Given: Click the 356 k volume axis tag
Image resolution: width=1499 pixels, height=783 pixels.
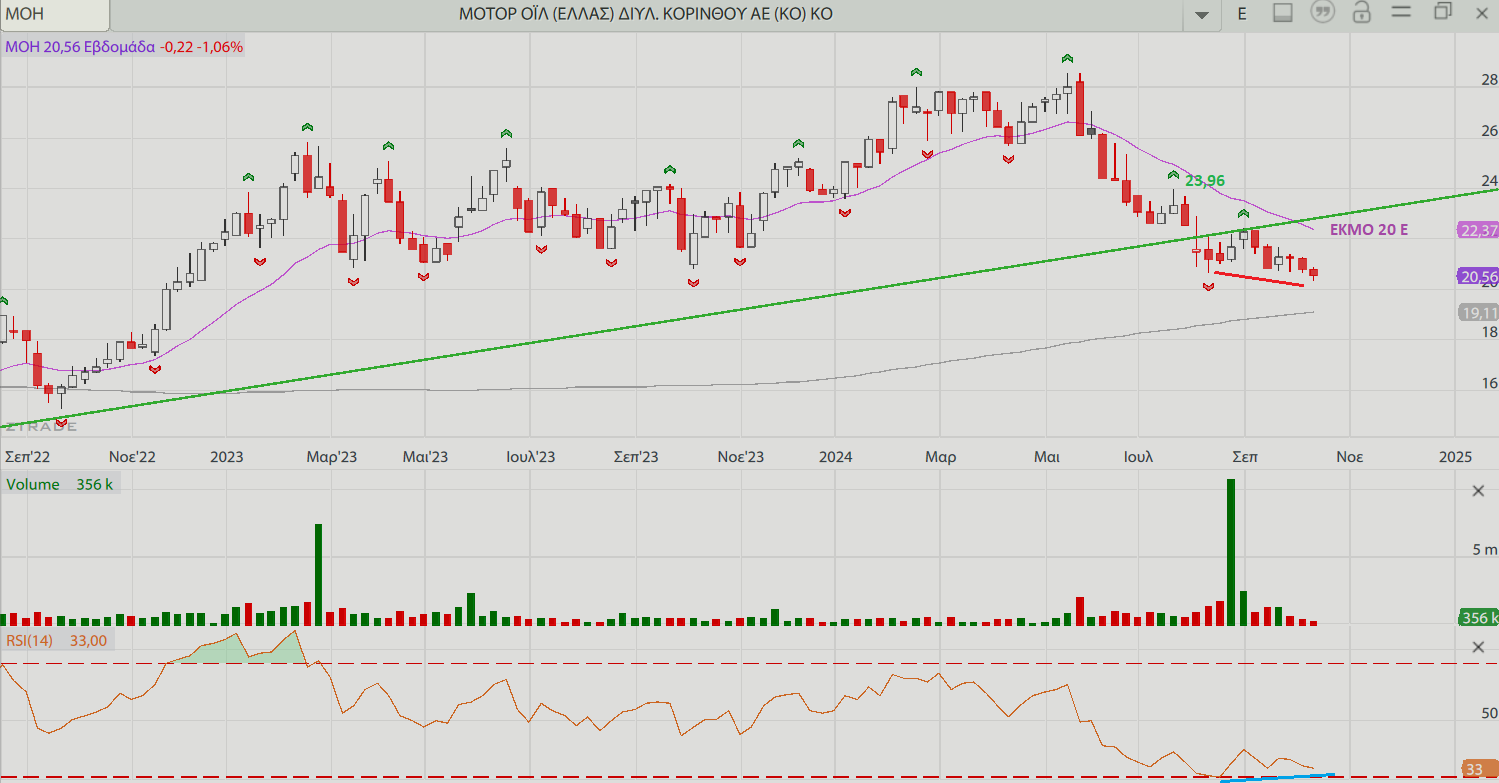Looking at the screenshot, I should click(x=1479, y=617).
